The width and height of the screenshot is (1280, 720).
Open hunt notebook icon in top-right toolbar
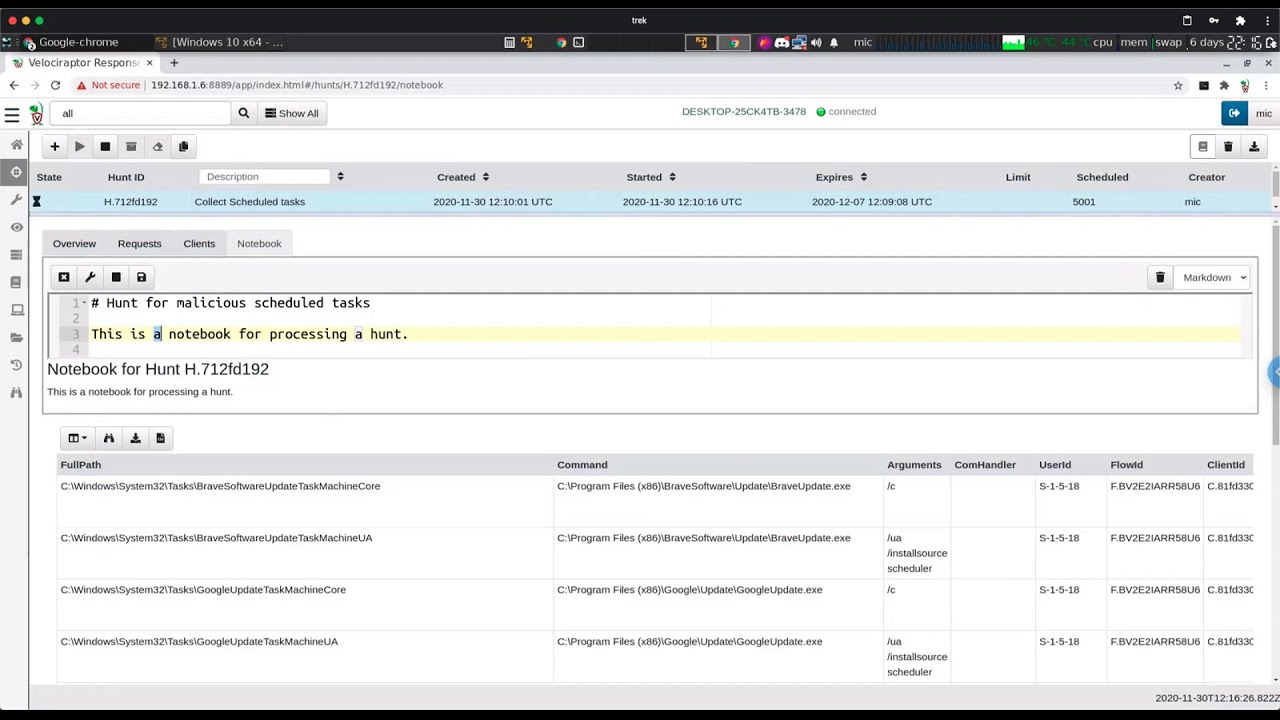1203,147
